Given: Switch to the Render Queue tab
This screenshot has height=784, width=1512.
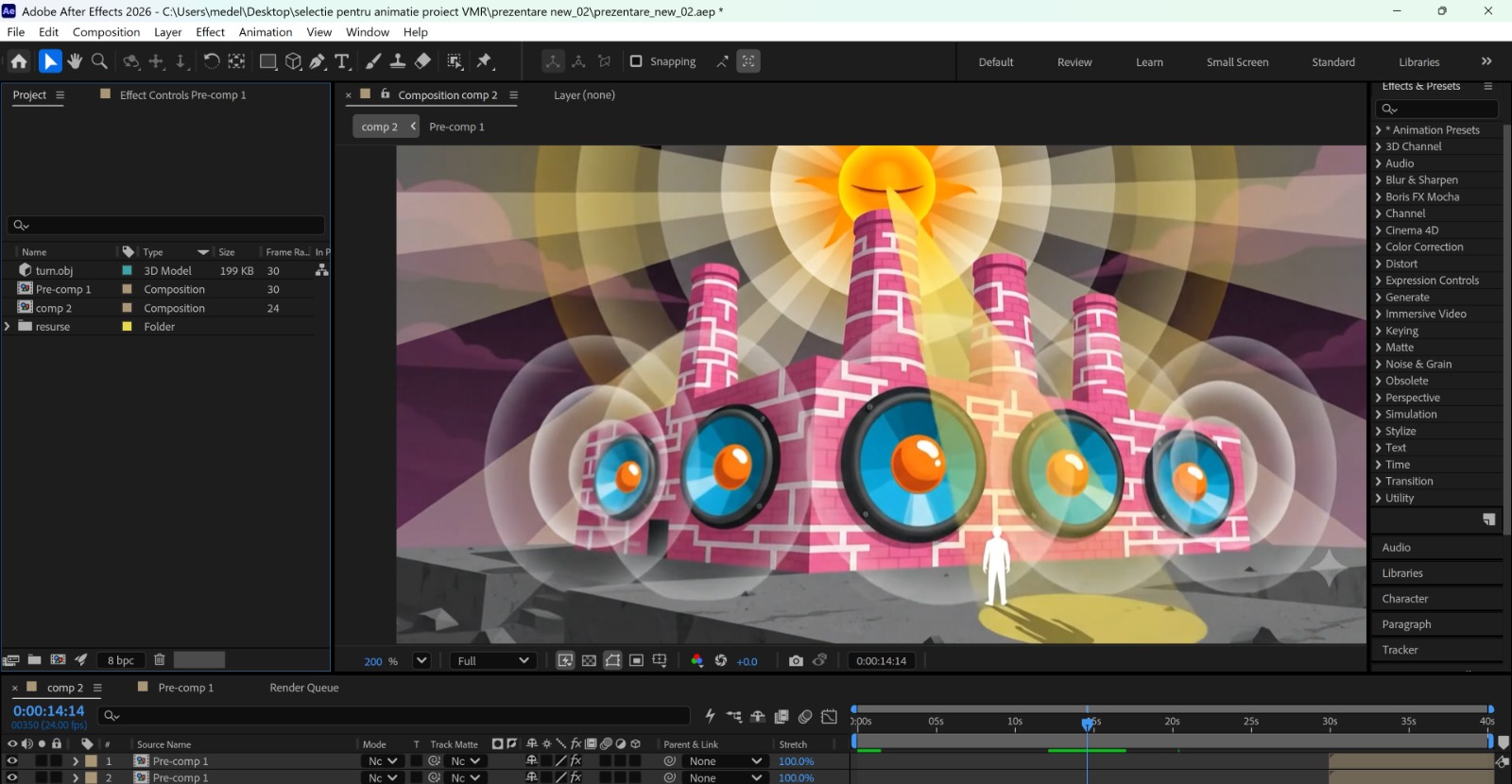Looking at the screenshot, I should [x=303, y=688].
